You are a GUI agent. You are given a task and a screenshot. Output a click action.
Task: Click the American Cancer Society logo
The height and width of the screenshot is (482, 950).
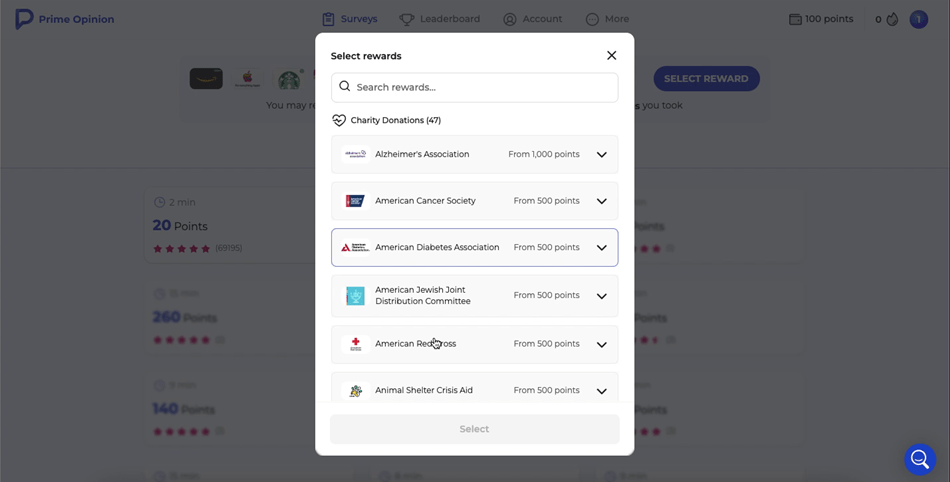click(x=356, y=201)
